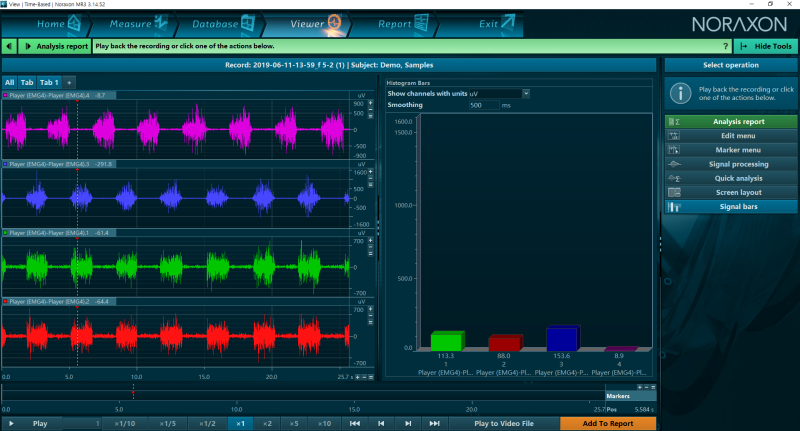Click Add To Report button
Viewport: 800px width, 431px height.
[608, 423]
